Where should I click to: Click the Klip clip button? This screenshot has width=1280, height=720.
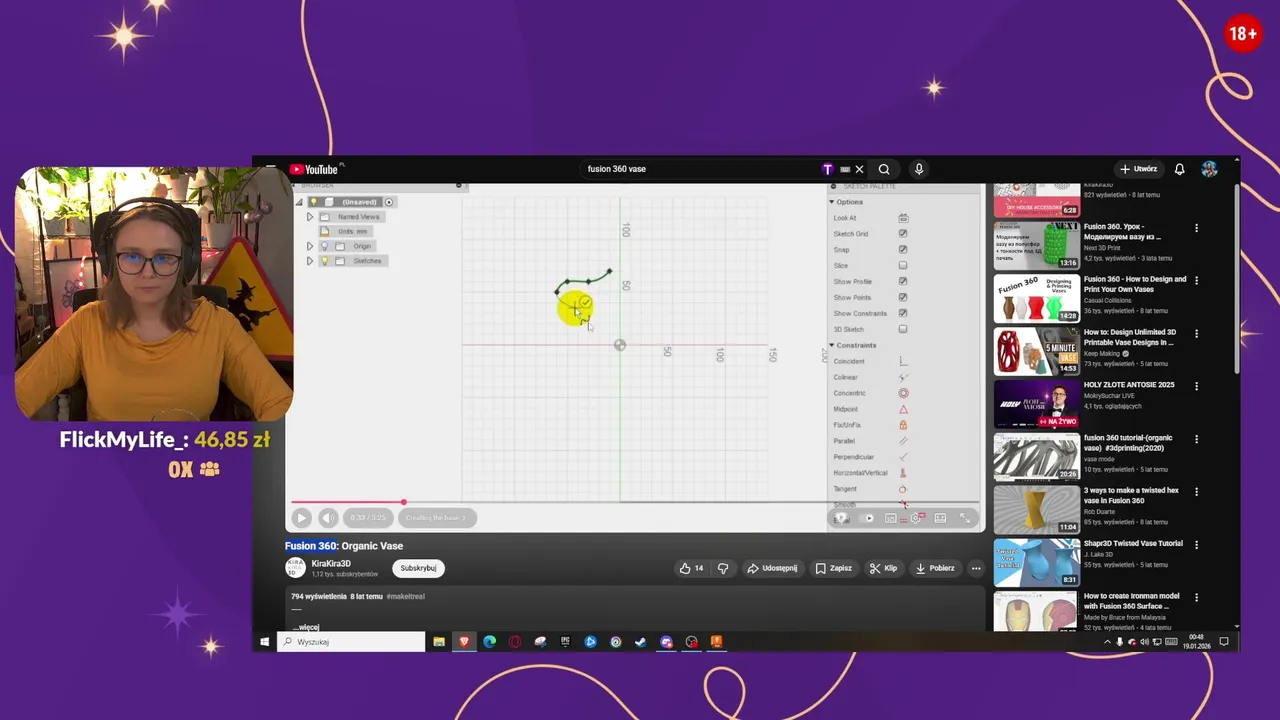click(883, 568)
